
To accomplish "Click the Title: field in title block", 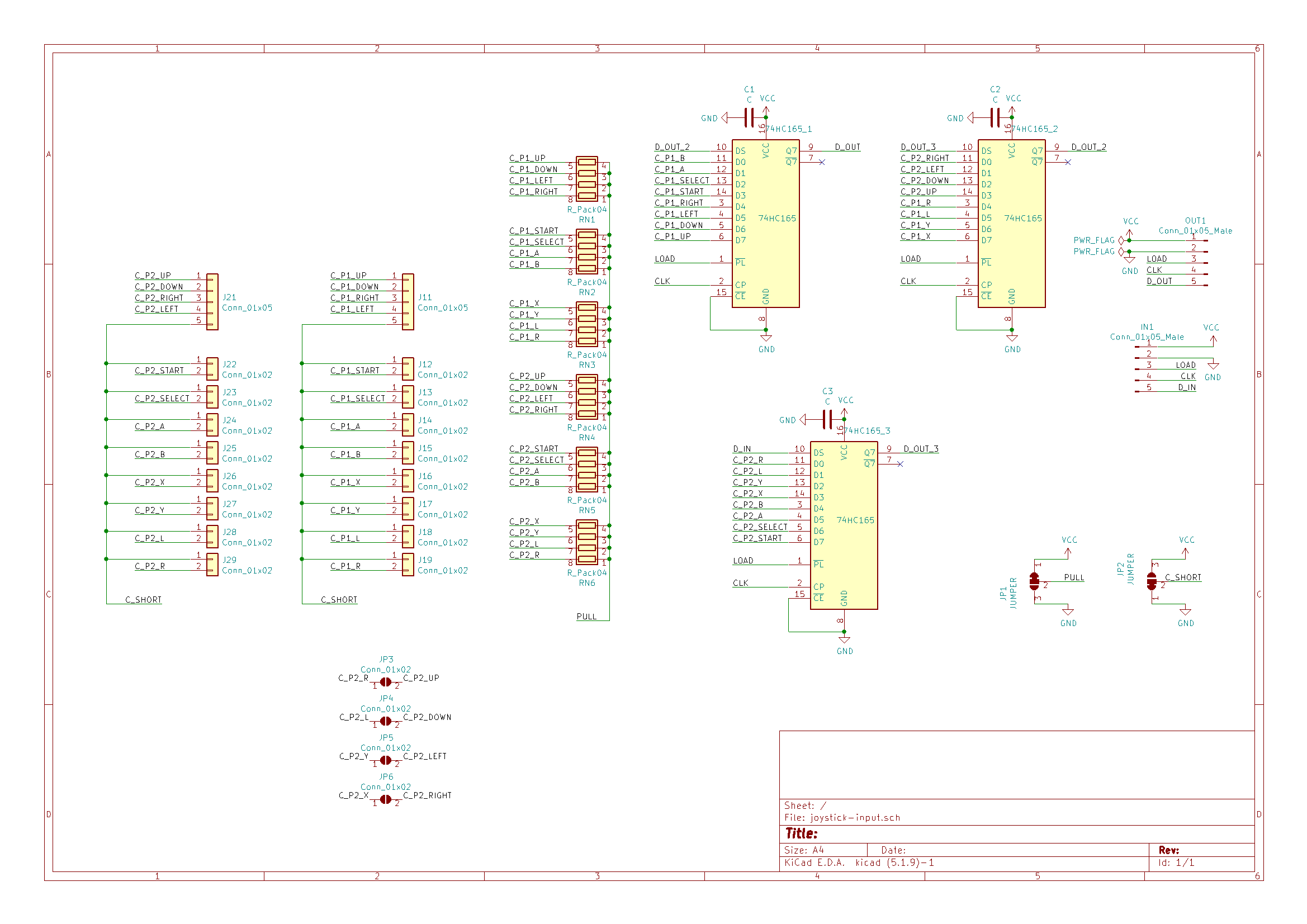I will 802,833.
